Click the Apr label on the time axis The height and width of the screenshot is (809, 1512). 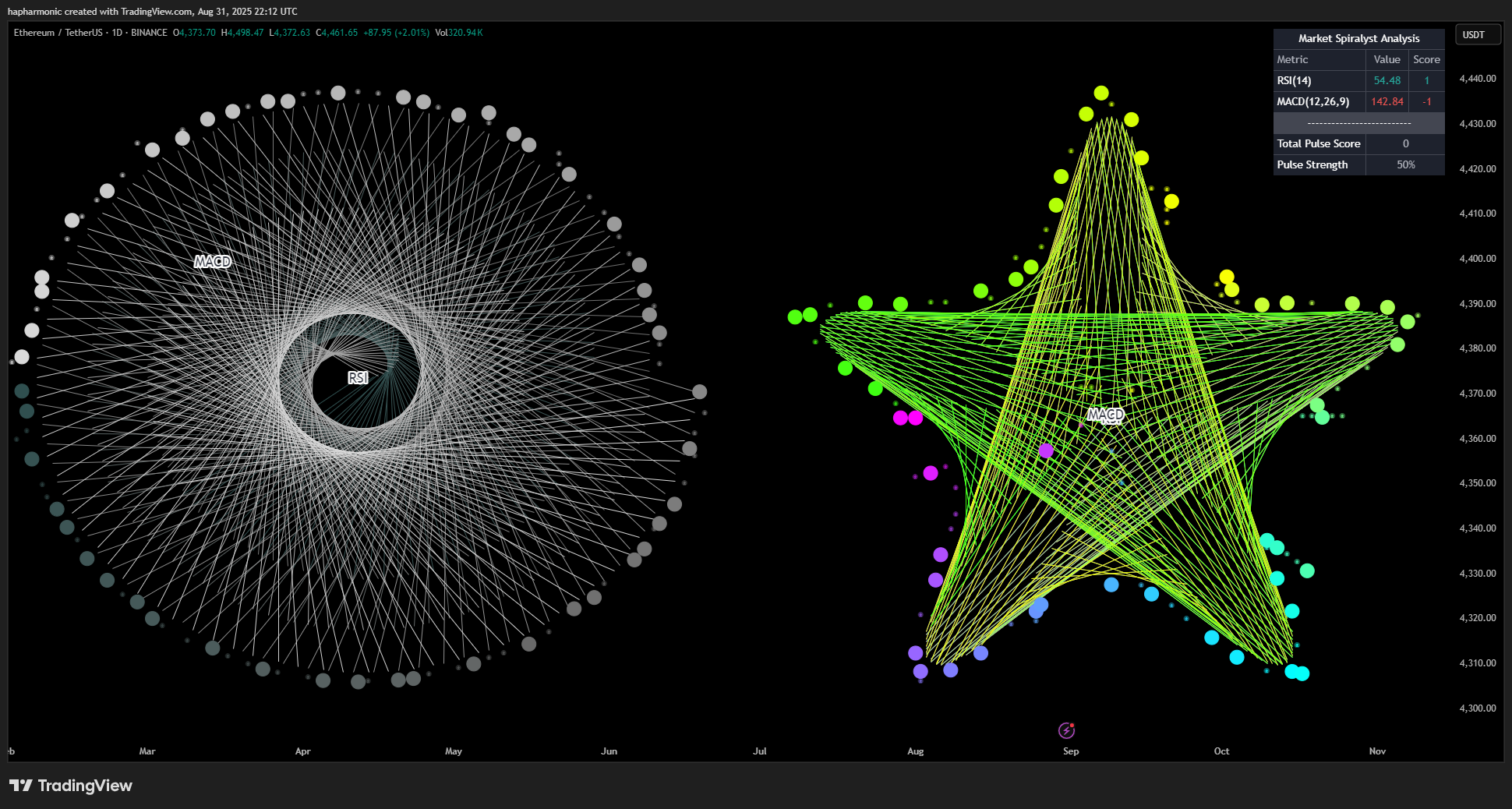point(303,751)
